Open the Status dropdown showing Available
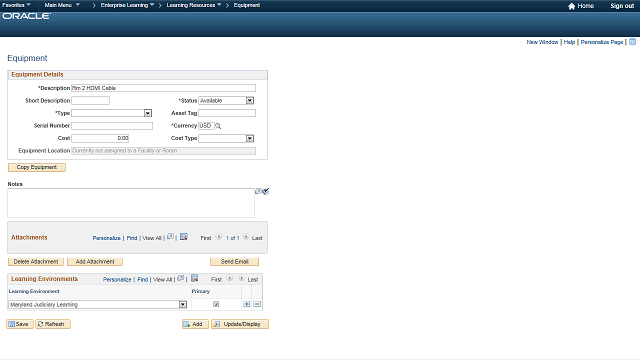 [x=226, y=101]
